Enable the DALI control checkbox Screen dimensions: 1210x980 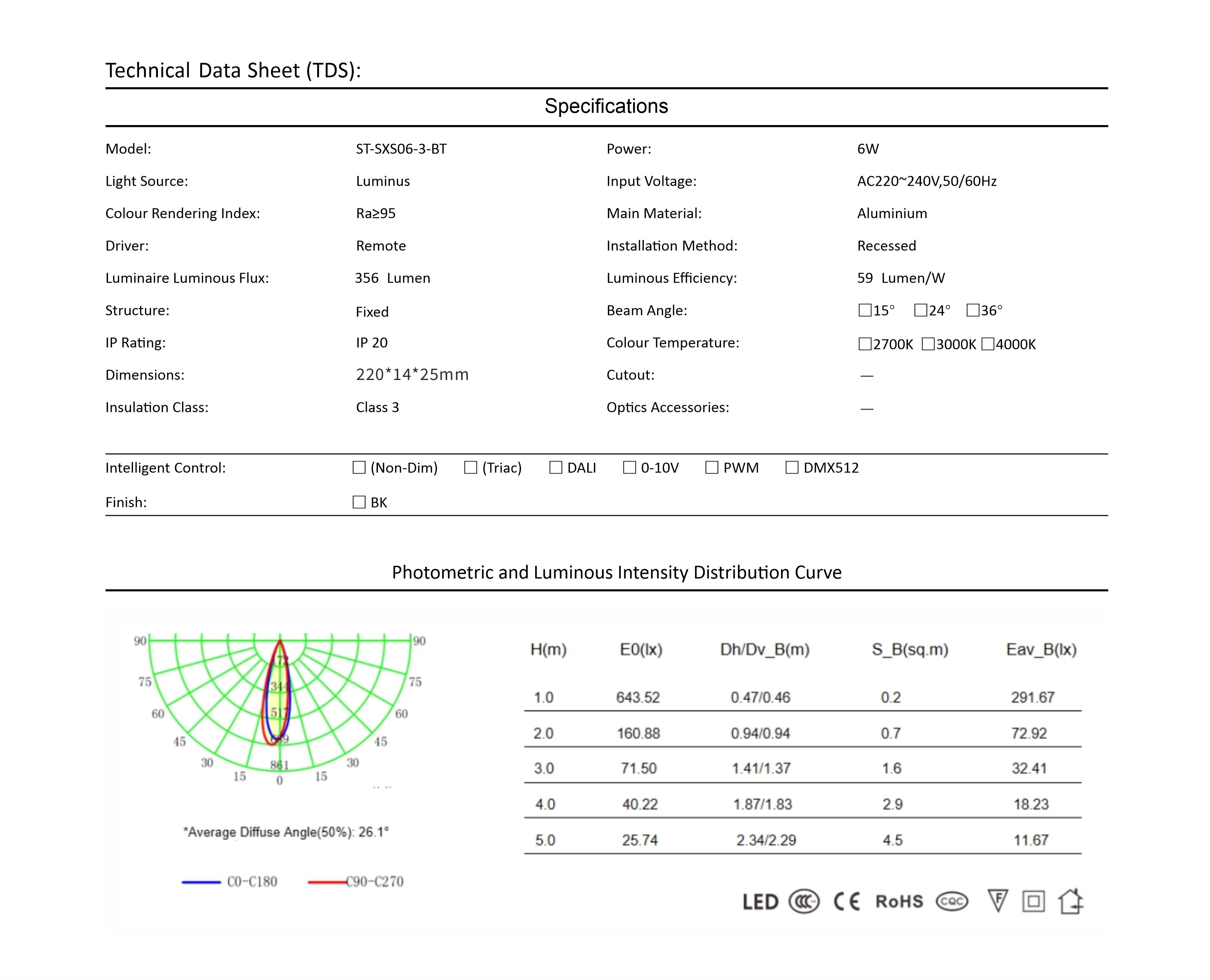click(x=556, y=468)
